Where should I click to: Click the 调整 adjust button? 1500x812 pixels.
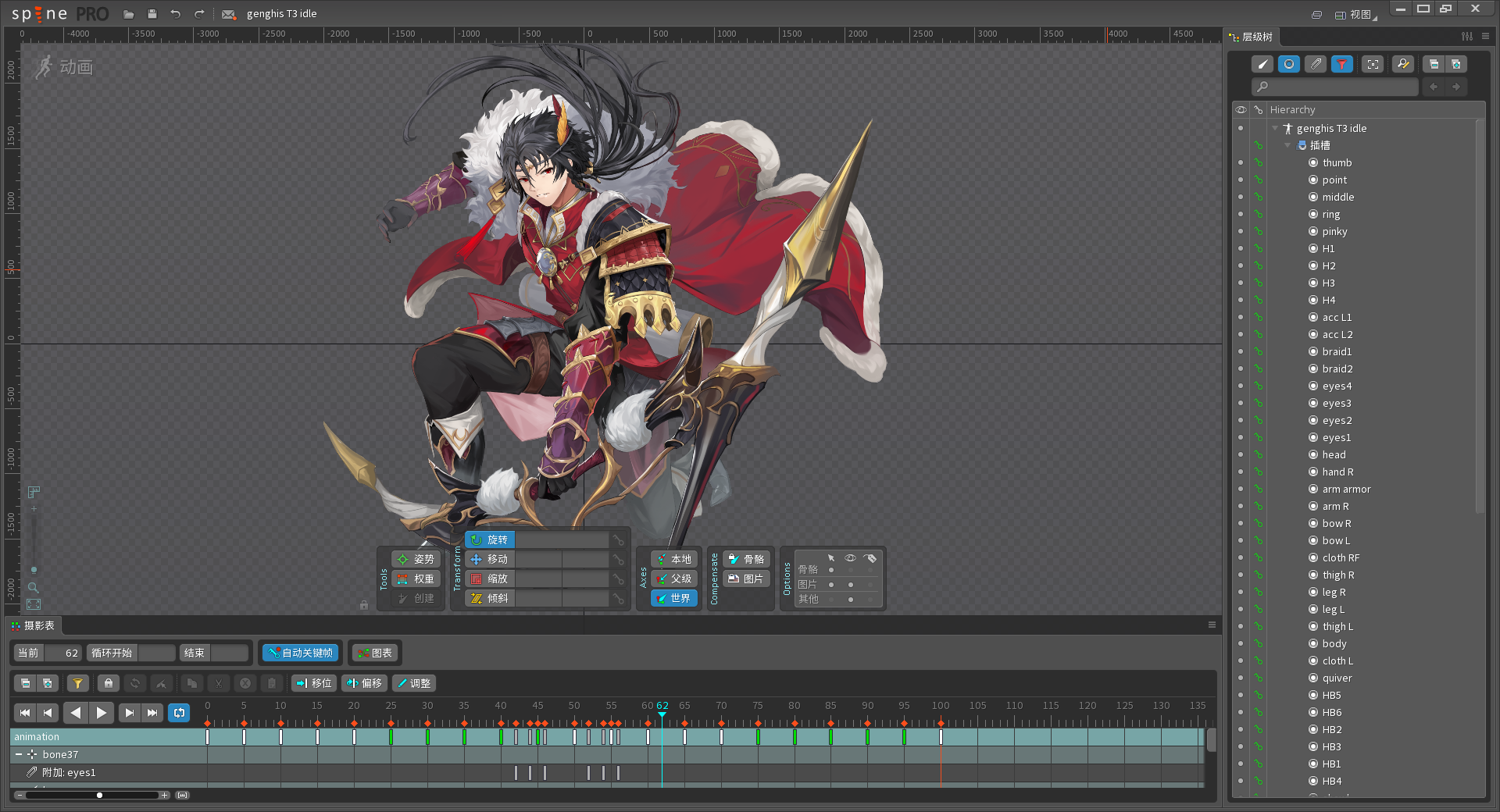412,683
